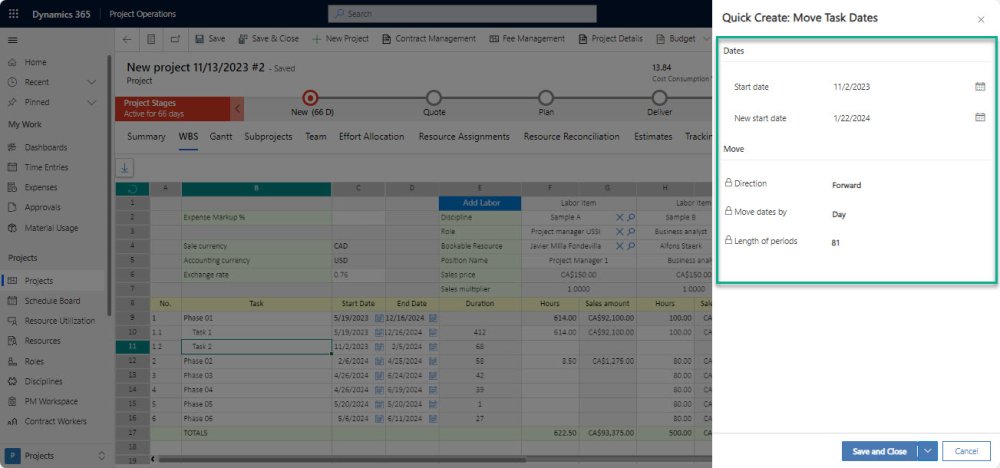Open the Subprojects tab
This screenshot has width=1000, height=468.
(268, 136)
